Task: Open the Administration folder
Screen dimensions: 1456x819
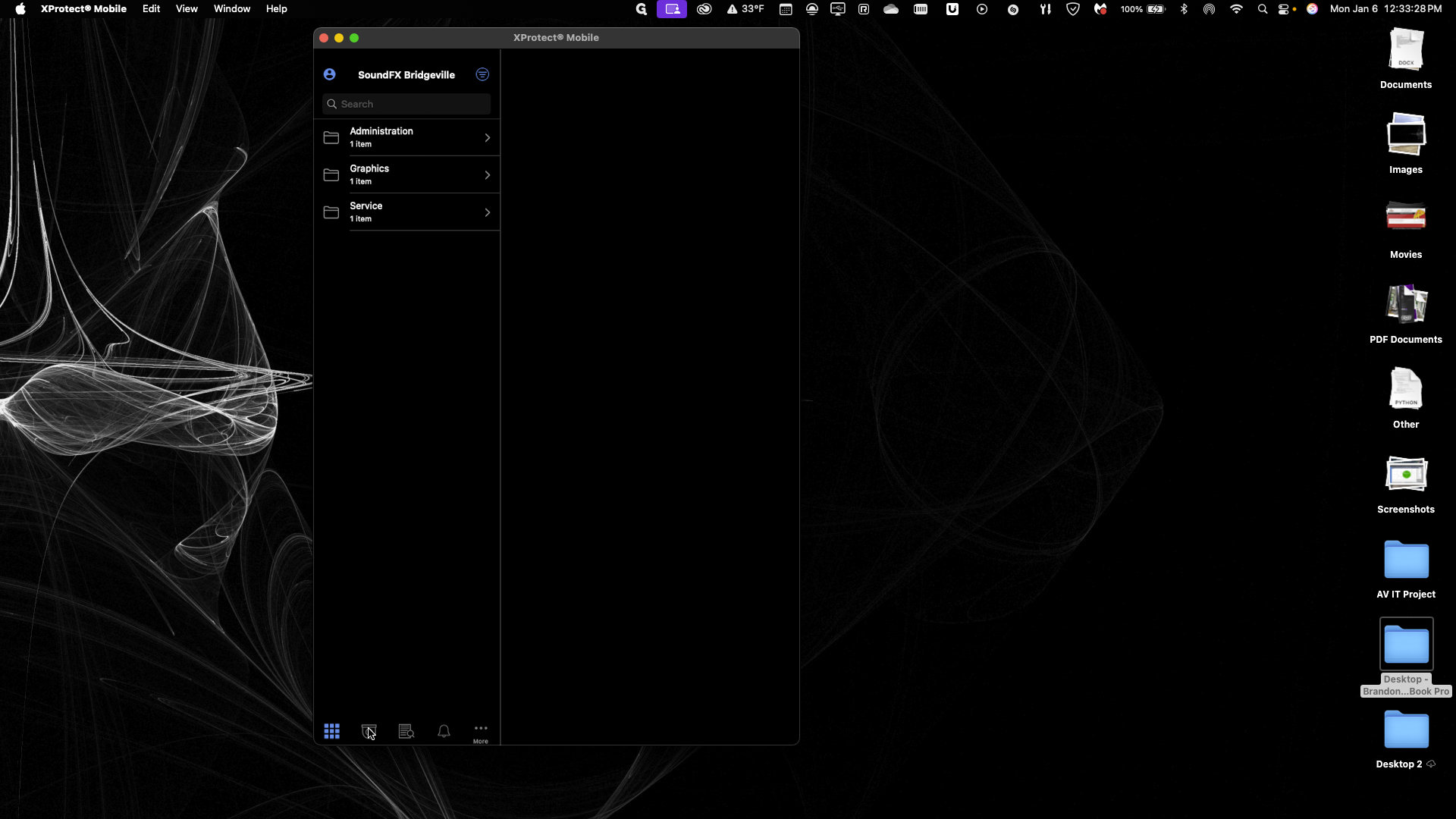Action: [407, 137]
